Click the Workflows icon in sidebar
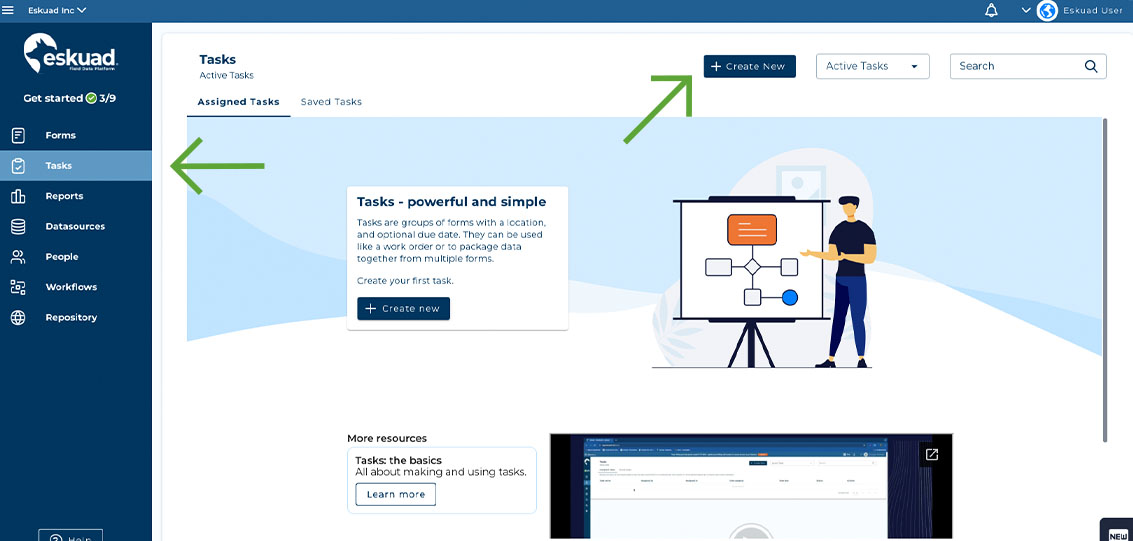Image resolution: width=1133 pixels, height=541 pixels. point(18,287)
